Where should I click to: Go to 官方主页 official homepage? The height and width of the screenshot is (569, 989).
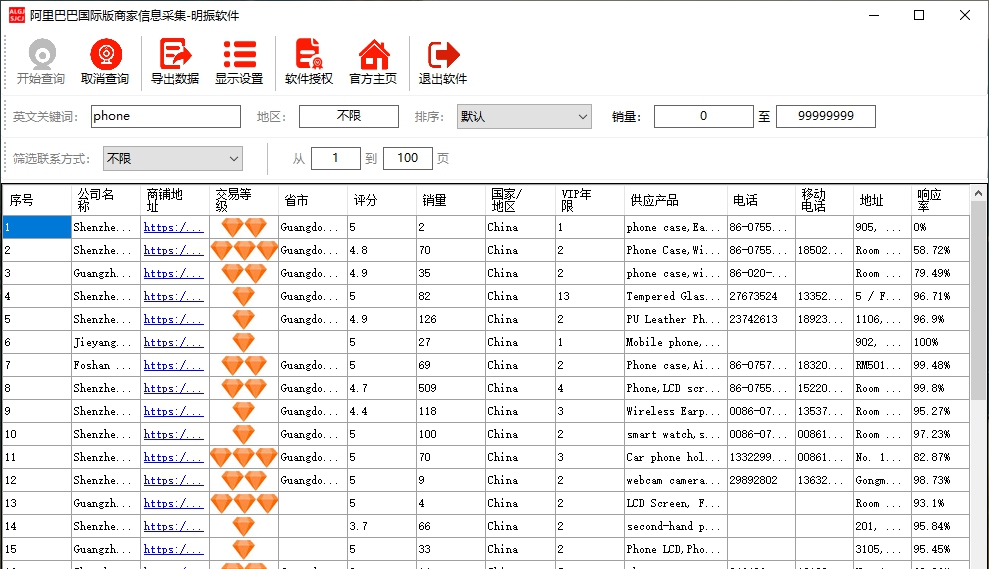(373, 62)
